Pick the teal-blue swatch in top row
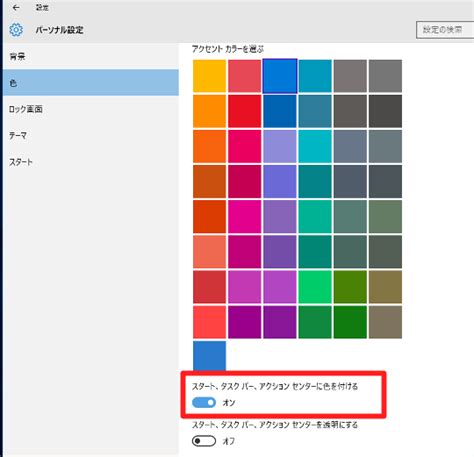This screenshot has width=474, height=457. click(x=315, y=76)
